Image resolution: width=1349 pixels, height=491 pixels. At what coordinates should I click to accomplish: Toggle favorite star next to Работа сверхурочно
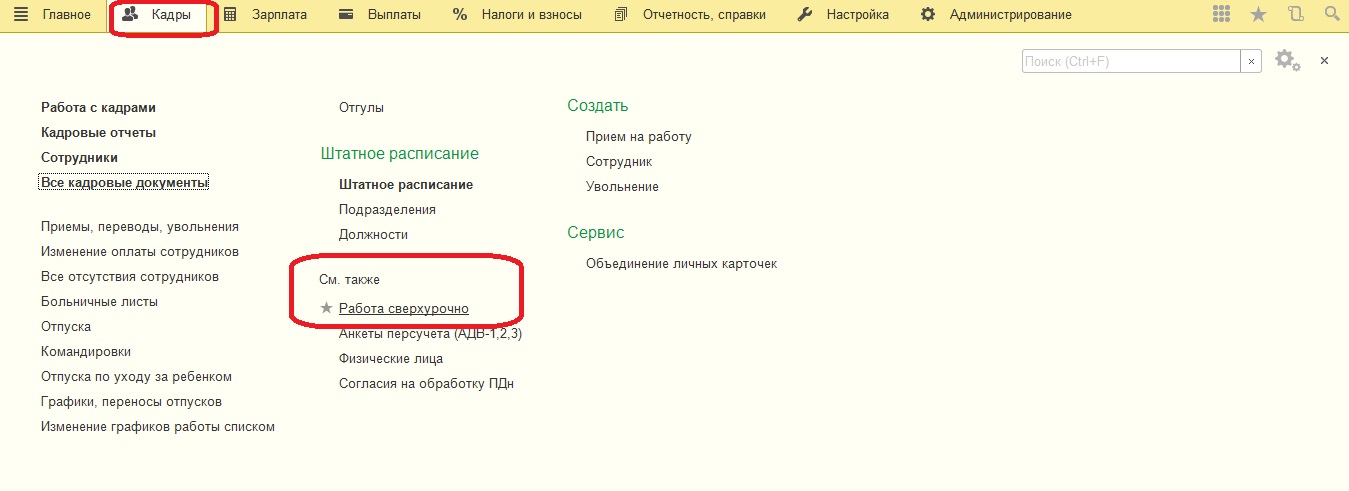tap(326, 308)
